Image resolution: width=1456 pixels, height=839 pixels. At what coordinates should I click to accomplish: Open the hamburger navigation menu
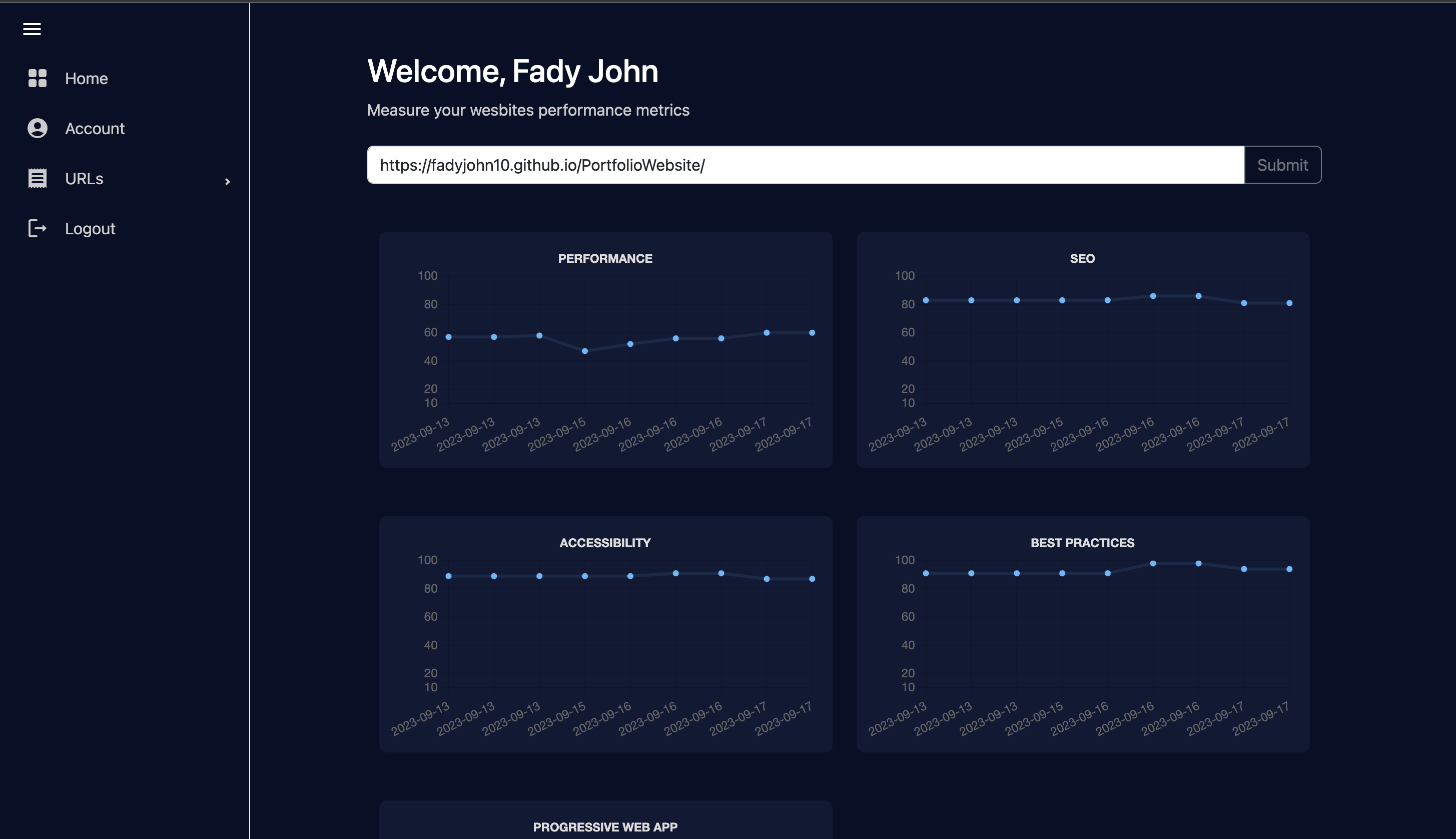(x=32, y=29)
